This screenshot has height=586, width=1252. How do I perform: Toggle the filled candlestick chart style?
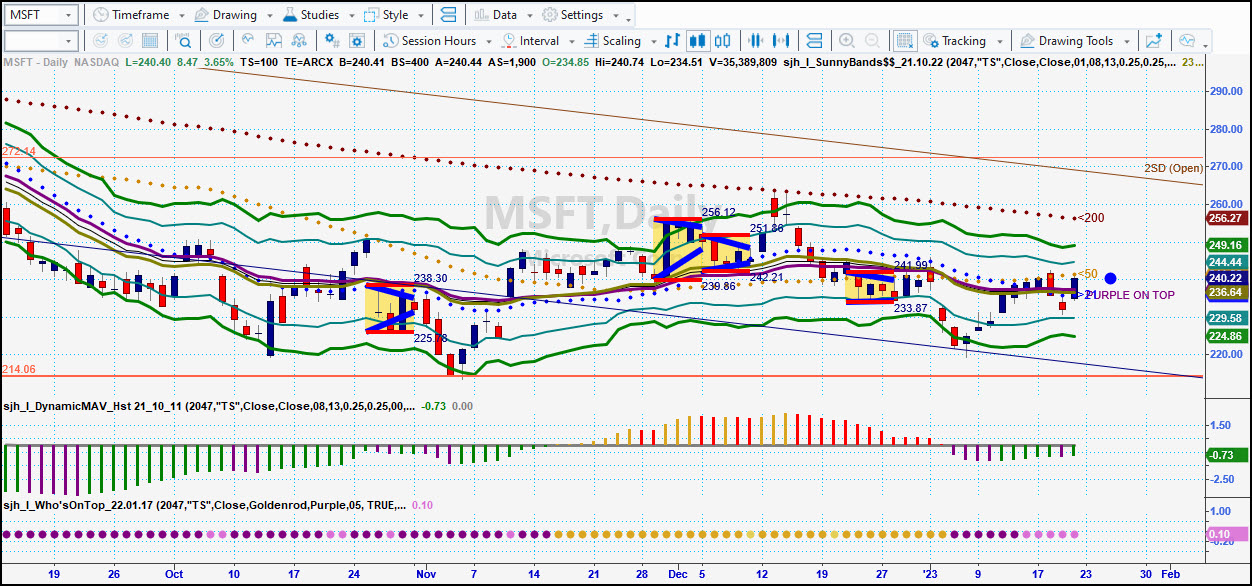coord(697,41)
